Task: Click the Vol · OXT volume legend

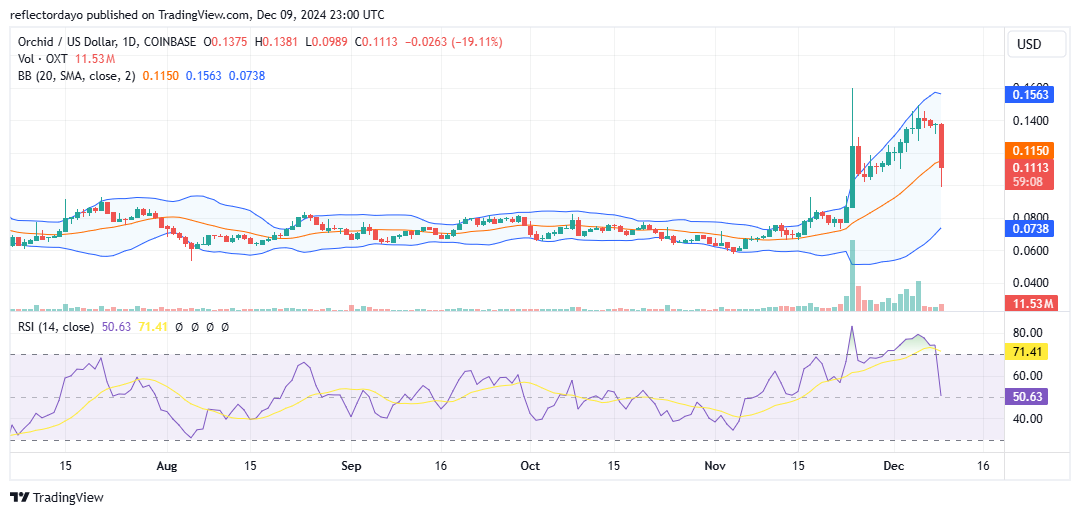Action: click(43, 59)
